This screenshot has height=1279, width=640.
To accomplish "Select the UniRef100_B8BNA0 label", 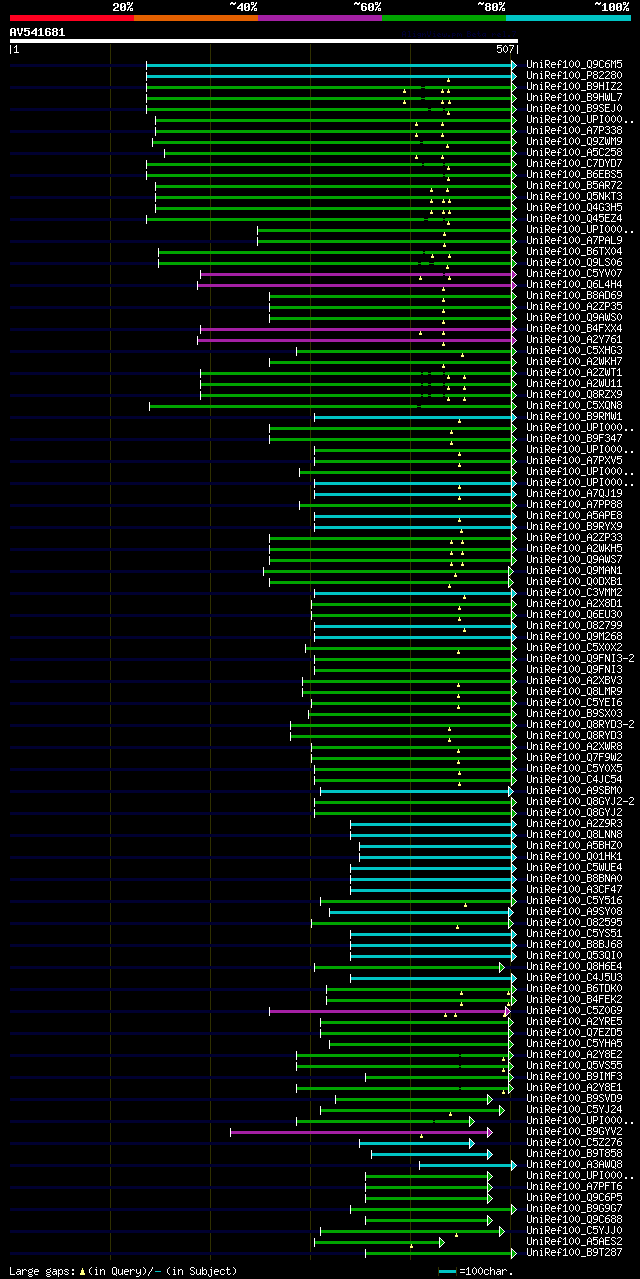I will tap(574, 879).
